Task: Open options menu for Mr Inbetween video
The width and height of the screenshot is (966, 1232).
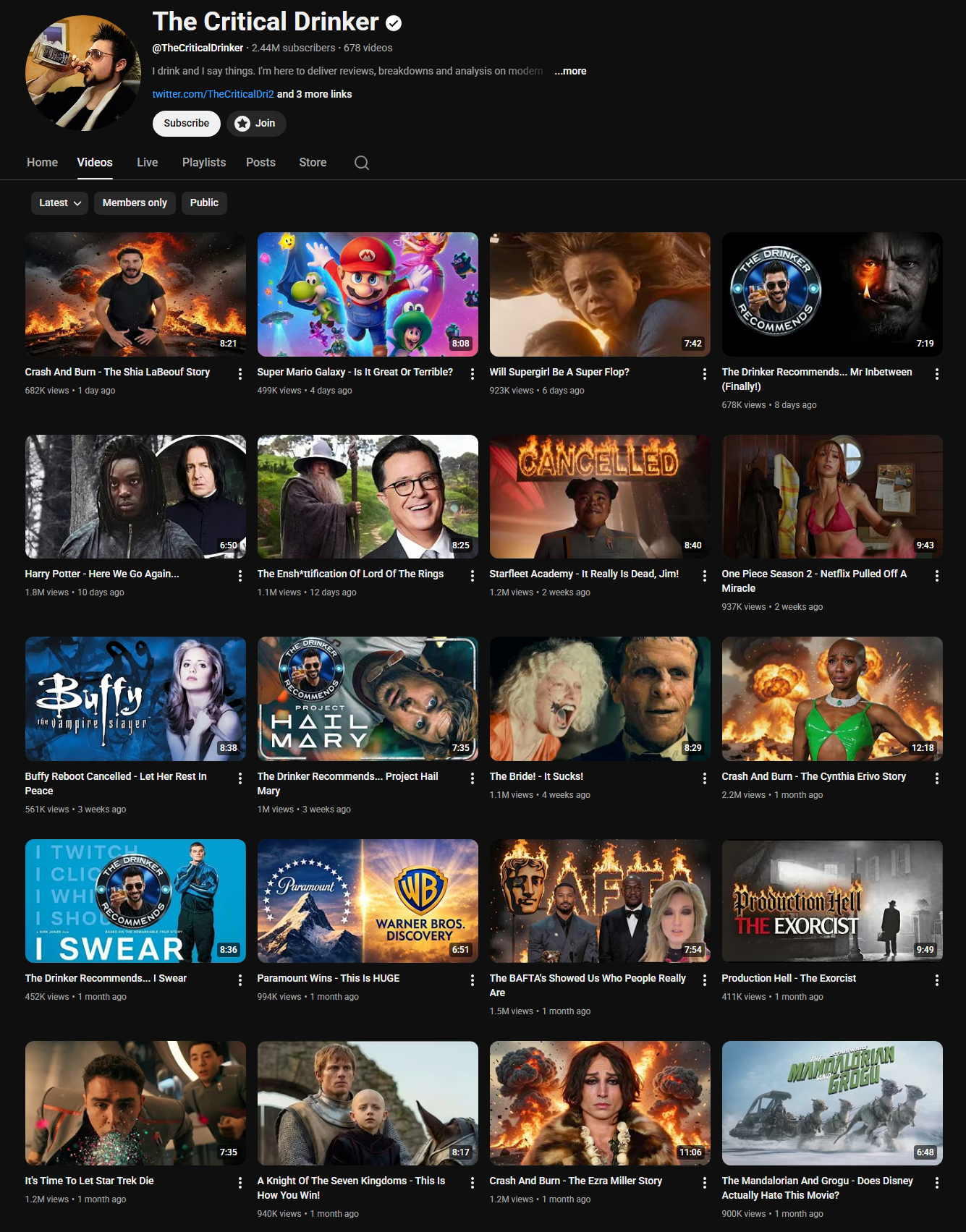Action: click(937, 373)
